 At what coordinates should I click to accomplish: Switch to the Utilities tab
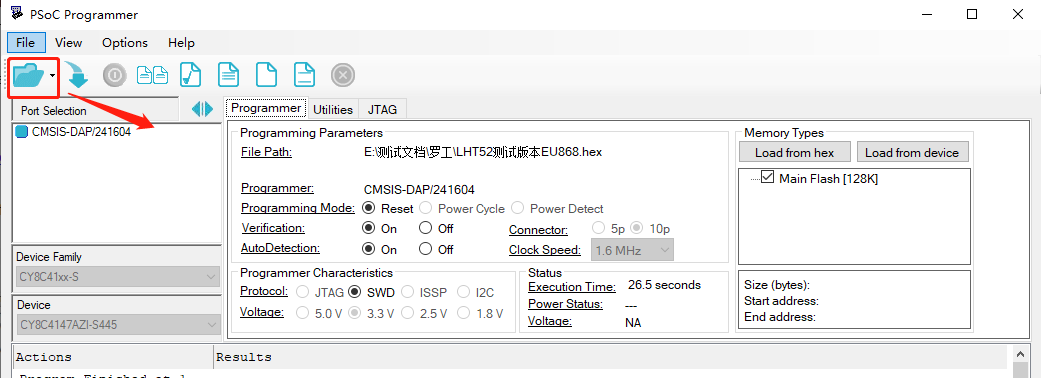point(333,109)
